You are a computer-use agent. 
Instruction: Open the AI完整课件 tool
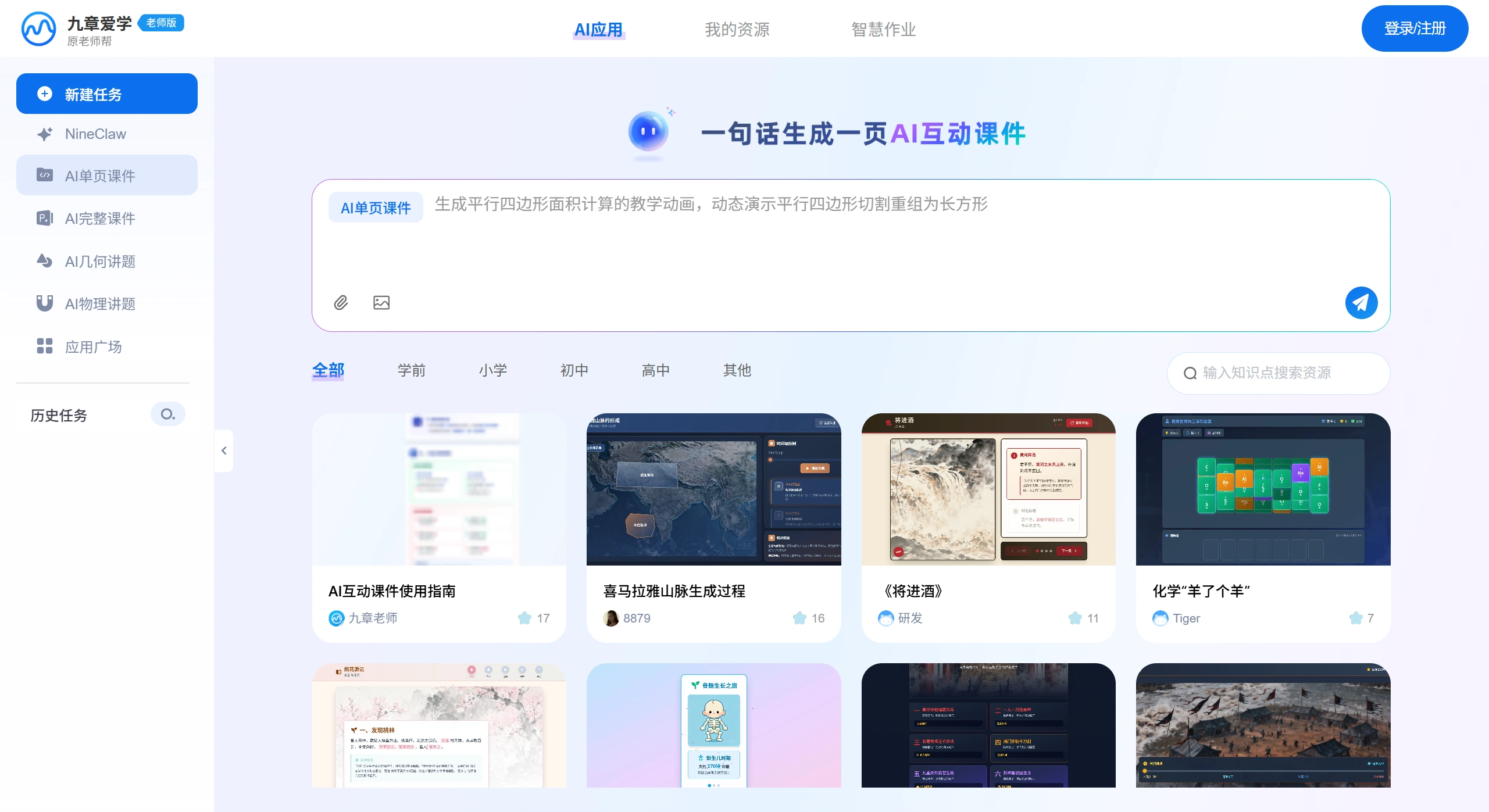pyautogui.click(x=100, y=219)
